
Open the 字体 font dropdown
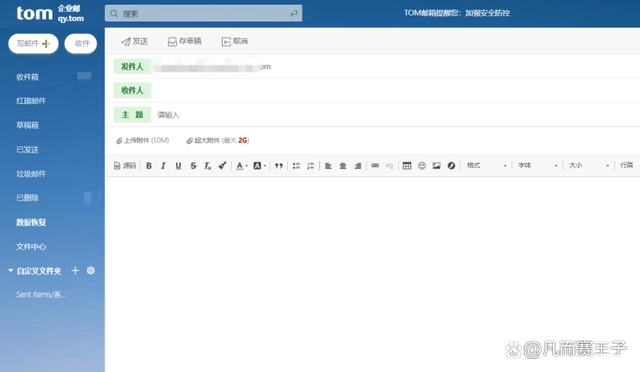click(538, 165)
